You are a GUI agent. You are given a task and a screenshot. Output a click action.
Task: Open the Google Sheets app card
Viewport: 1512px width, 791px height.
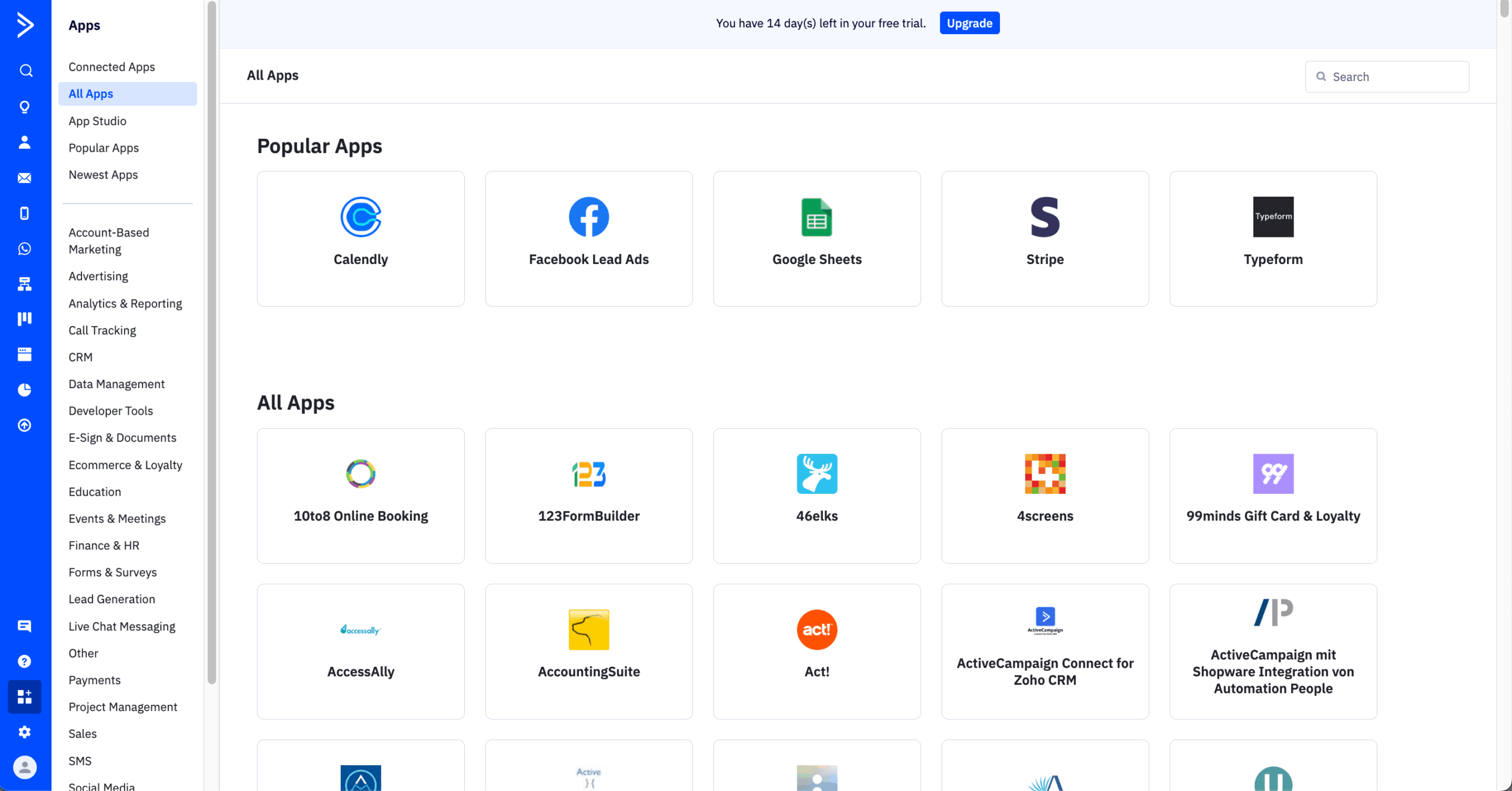(x=817, y=239)
